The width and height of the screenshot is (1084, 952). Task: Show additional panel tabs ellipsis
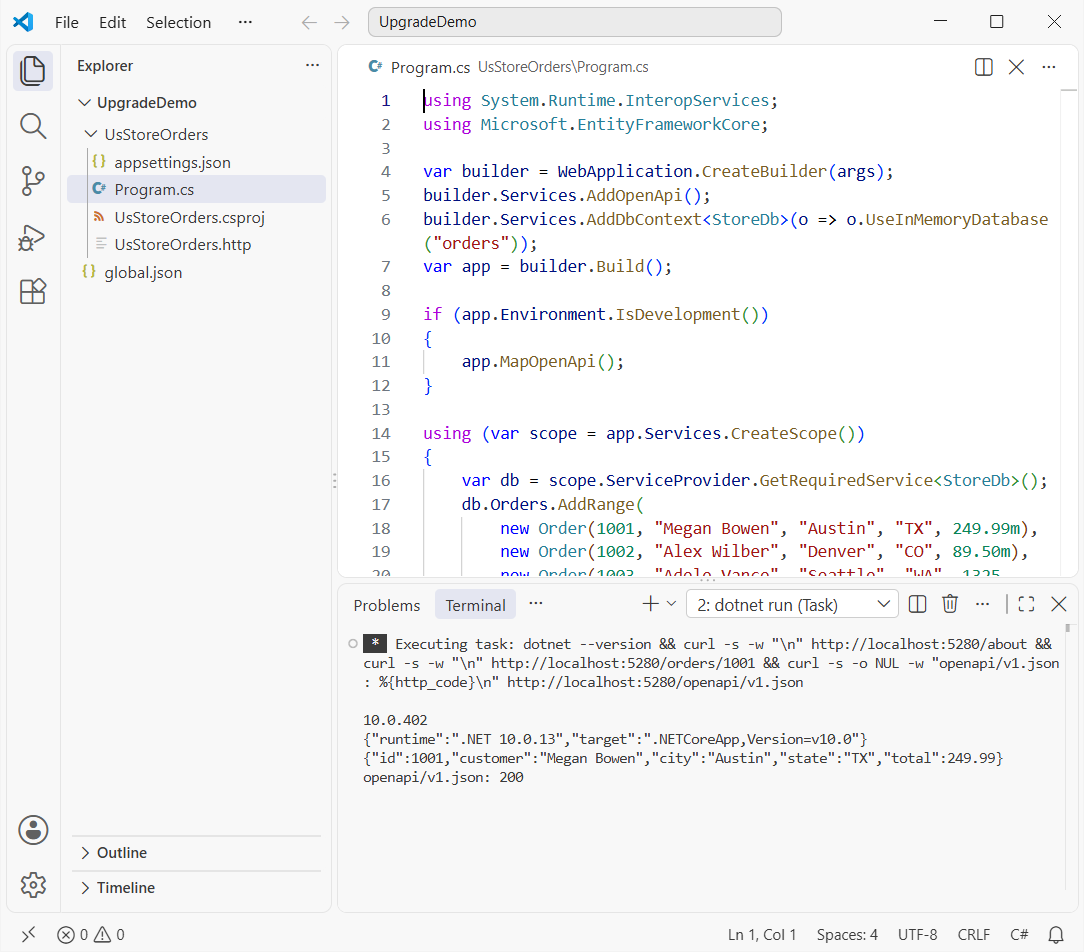(536, 604)
